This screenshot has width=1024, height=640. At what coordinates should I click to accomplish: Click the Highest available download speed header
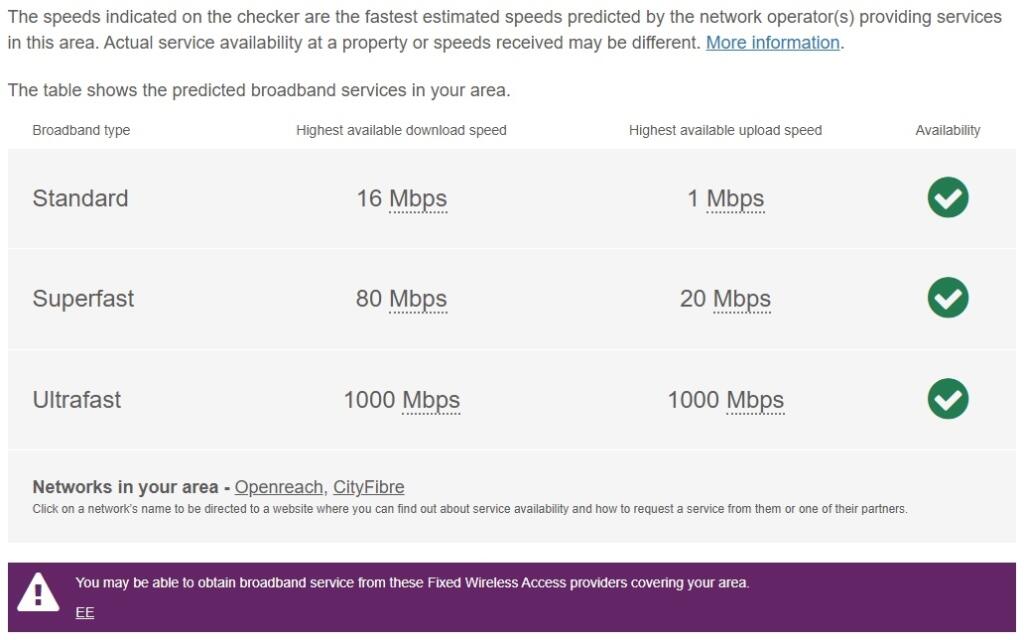coord(402,130)
